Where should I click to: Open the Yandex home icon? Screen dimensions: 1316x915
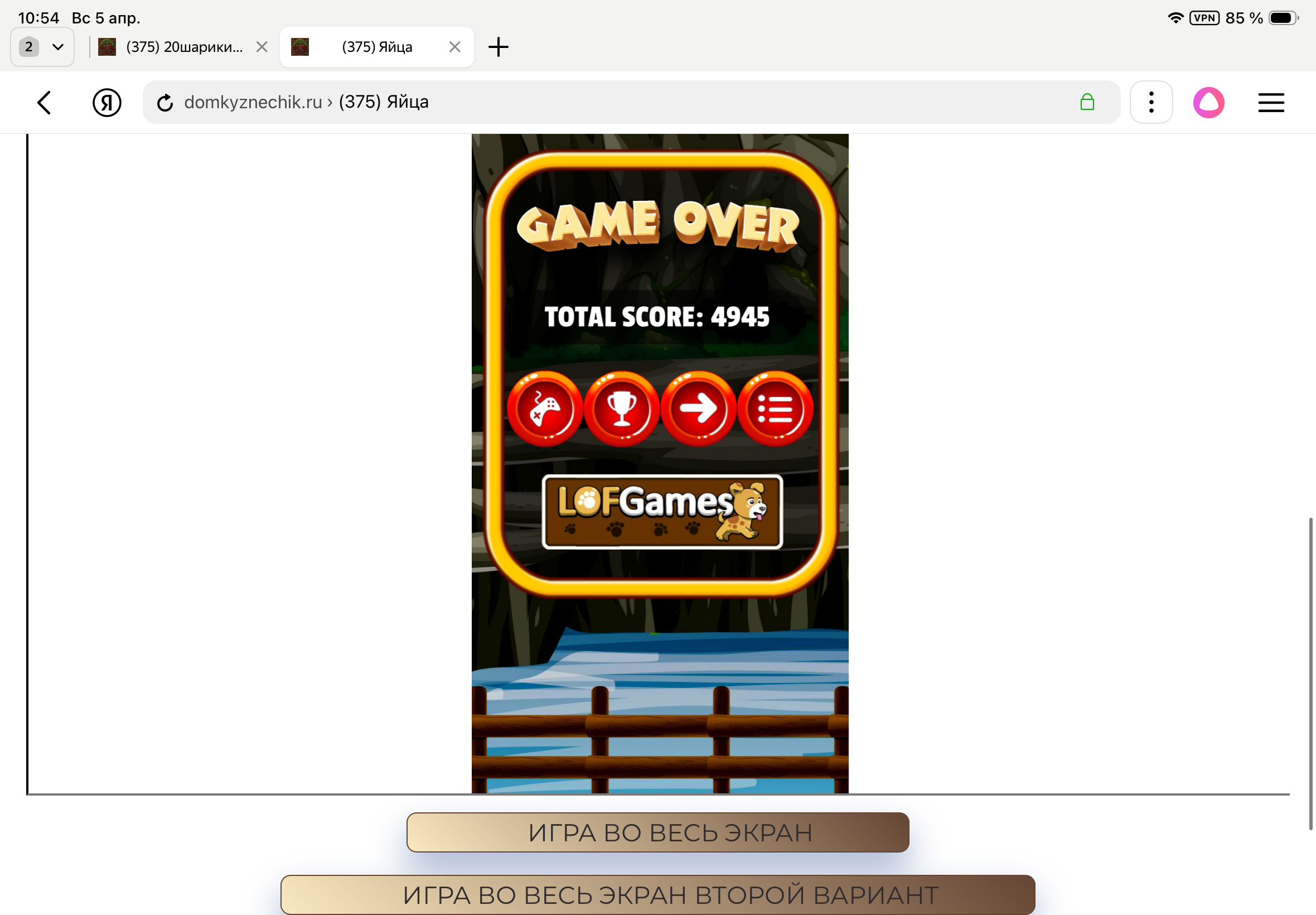point(107,103)
